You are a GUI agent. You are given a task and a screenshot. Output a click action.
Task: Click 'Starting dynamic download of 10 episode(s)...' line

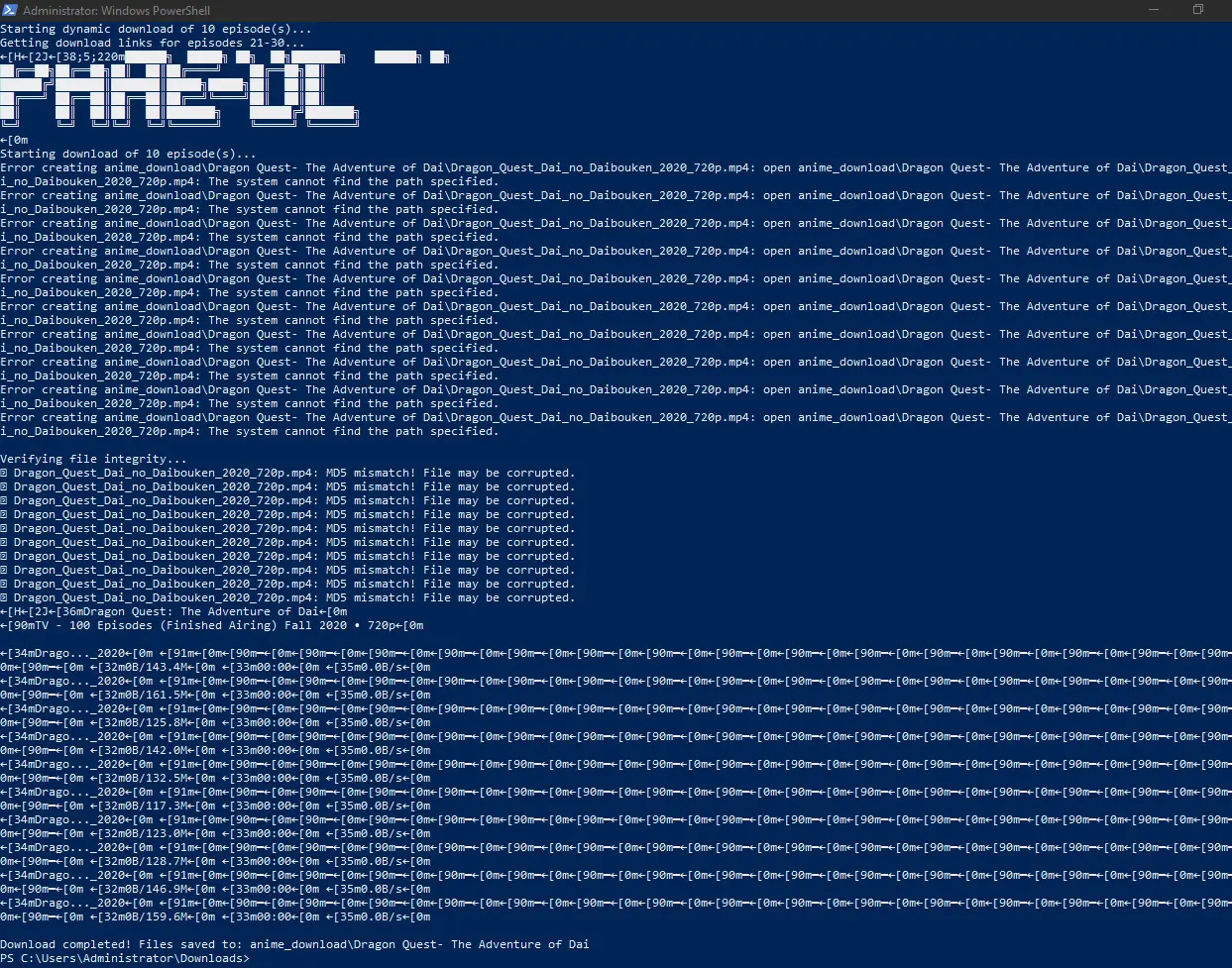156,29
